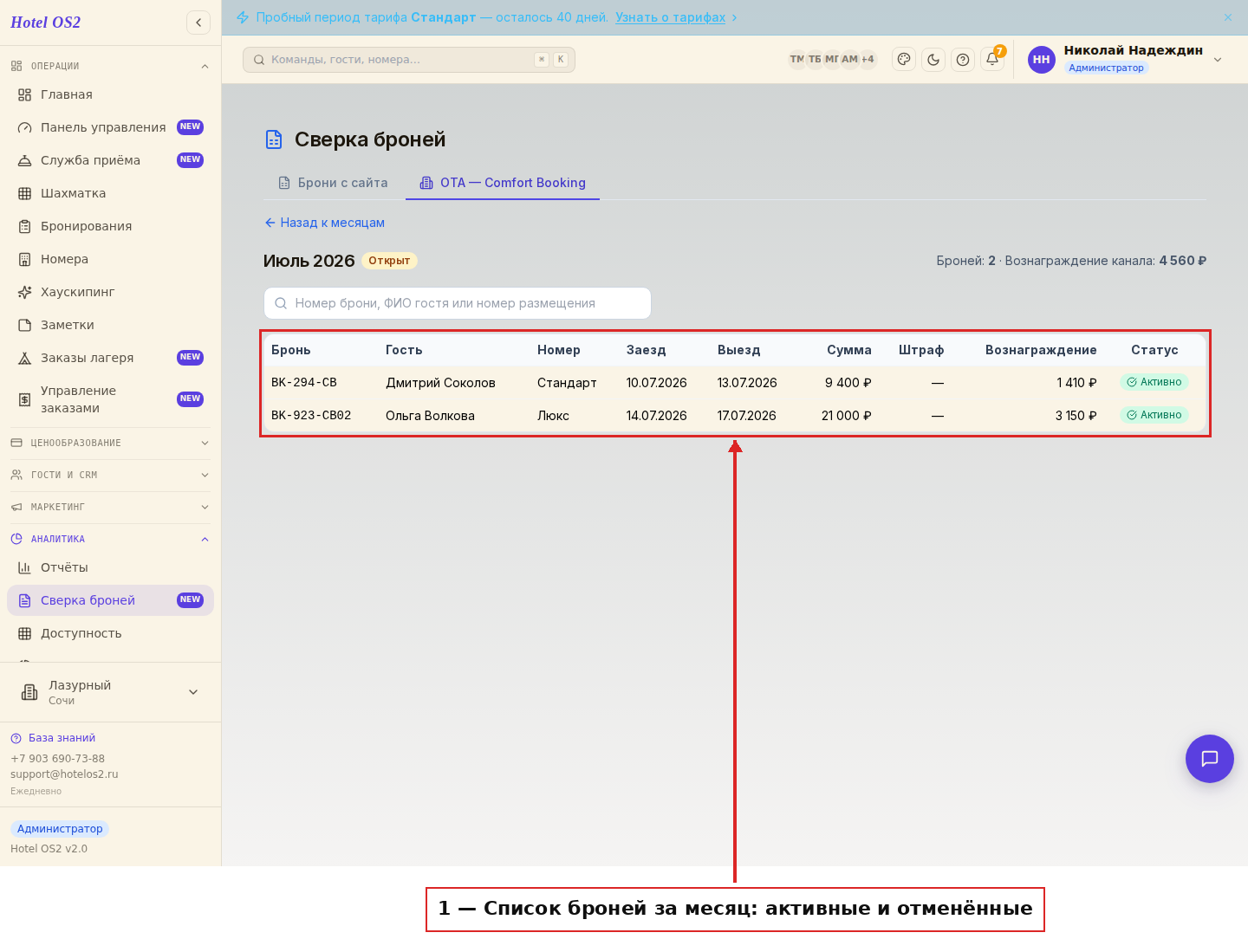Click guest Дмитрий Соколов
Viewport: 1248px width, 952px height.
pyautogui.click(x=440, y=383)
